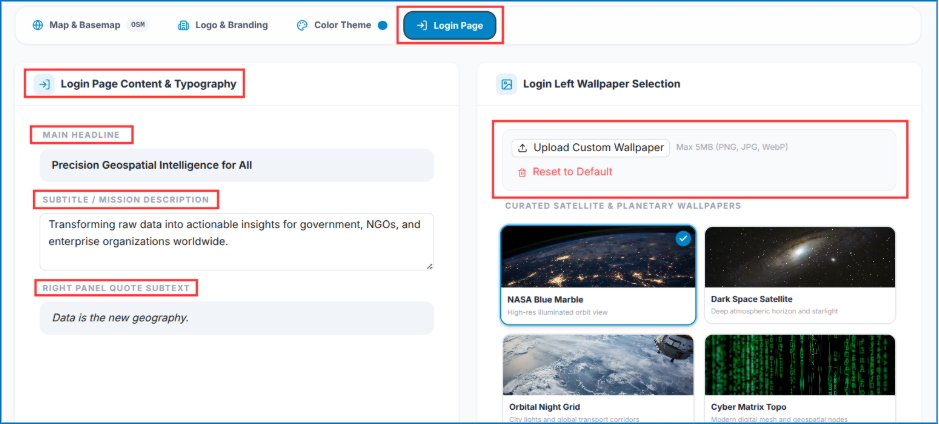The image size is (939, 424).
Task: Click the OSM badge on Map & Basemap
Action: (138, 25)
